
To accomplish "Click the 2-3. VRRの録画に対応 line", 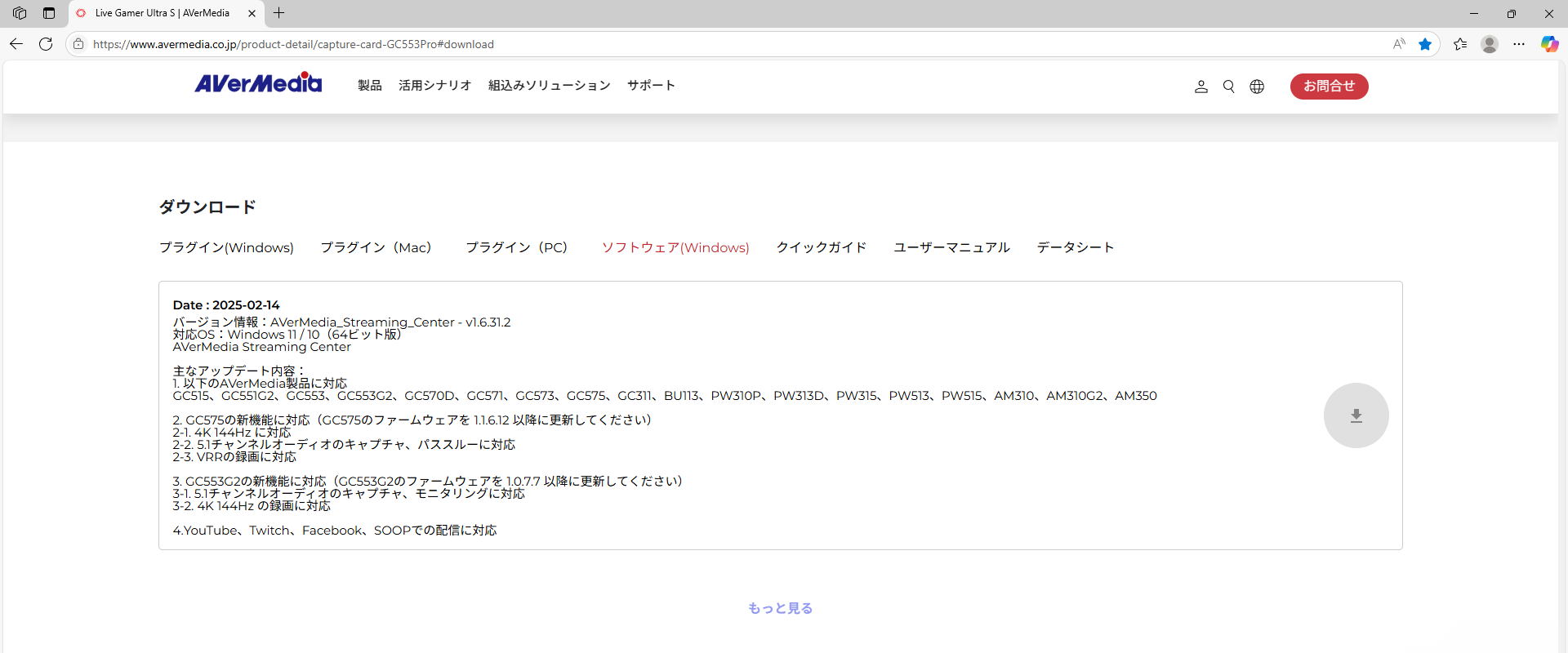I will click(x=234, y=457).
